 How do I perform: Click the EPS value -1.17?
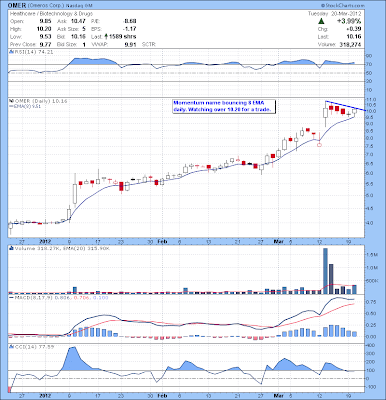click(x=129, y=29)
